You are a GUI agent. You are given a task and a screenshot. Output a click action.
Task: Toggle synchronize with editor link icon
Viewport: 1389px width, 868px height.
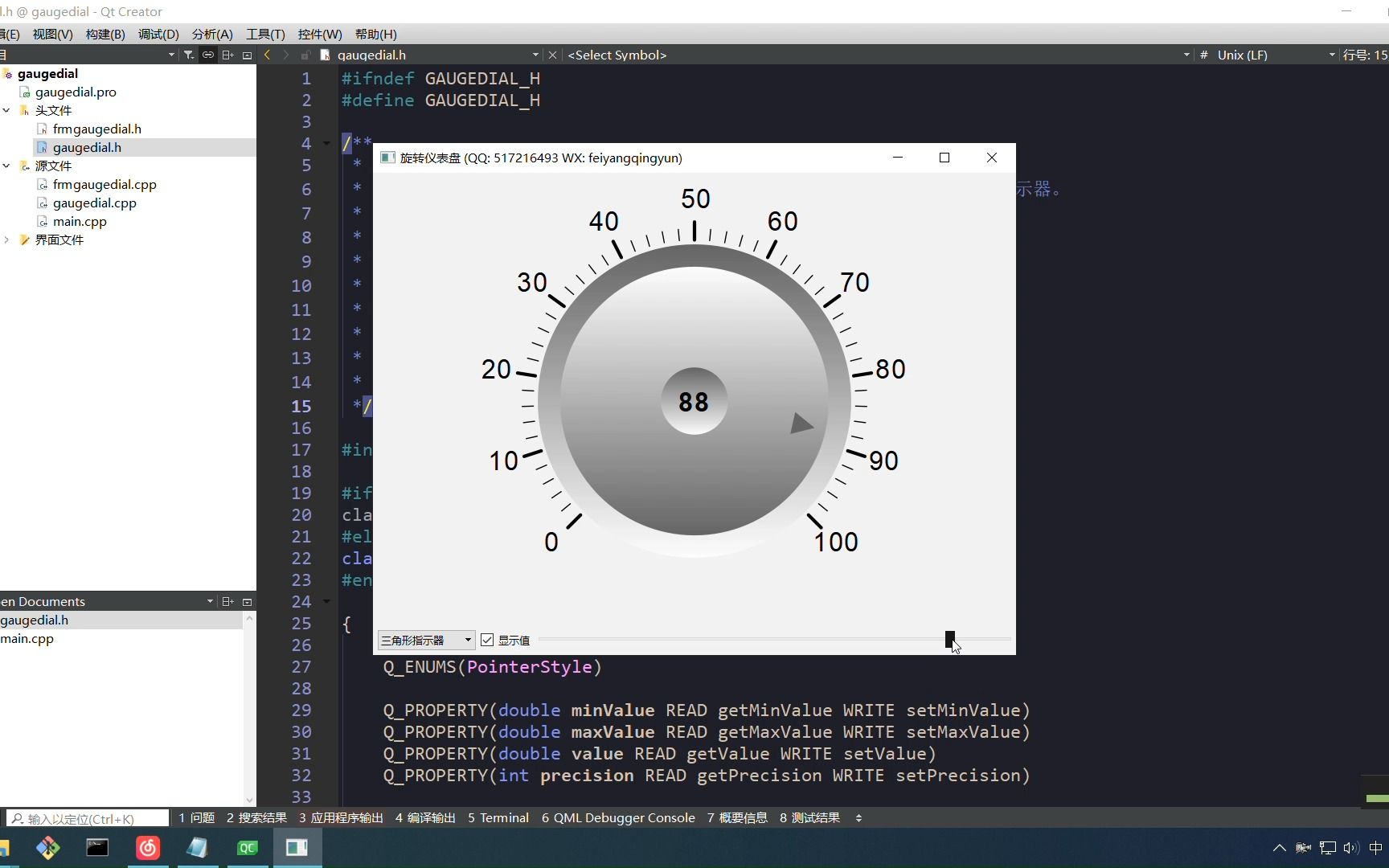(x=208, y=55)
